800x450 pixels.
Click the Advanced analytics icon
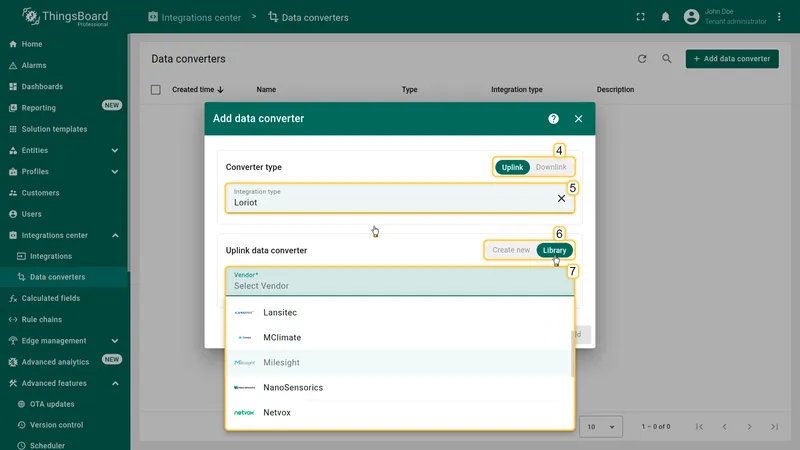(13, 362)
